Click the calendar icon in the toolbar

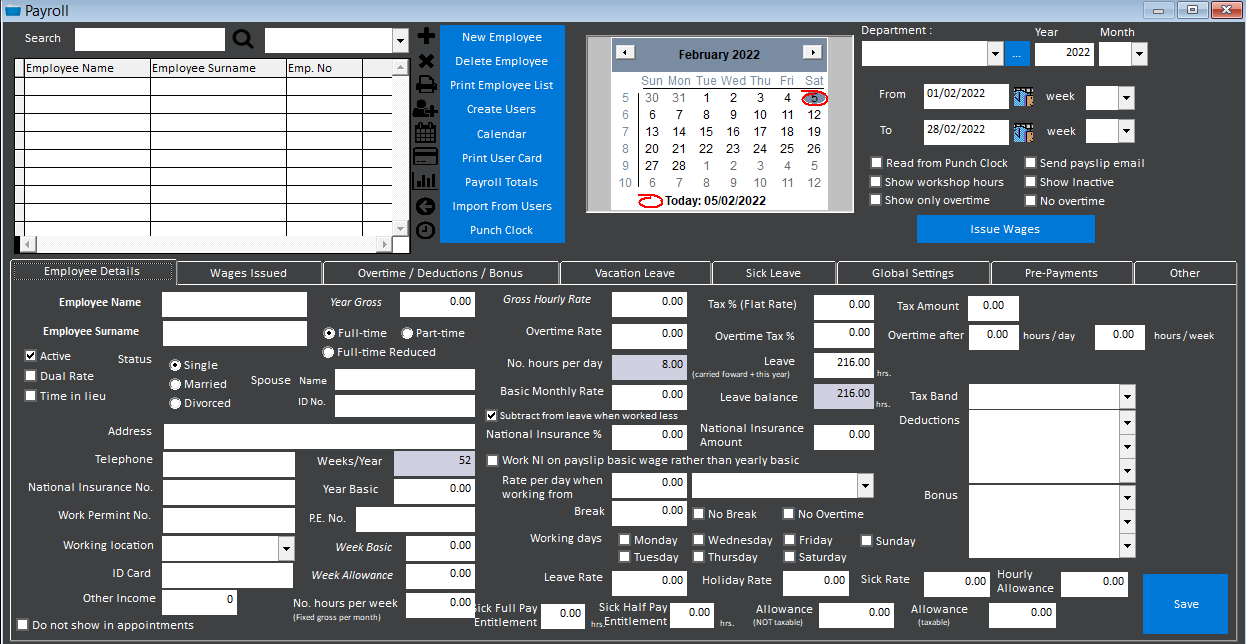[425, 133]
